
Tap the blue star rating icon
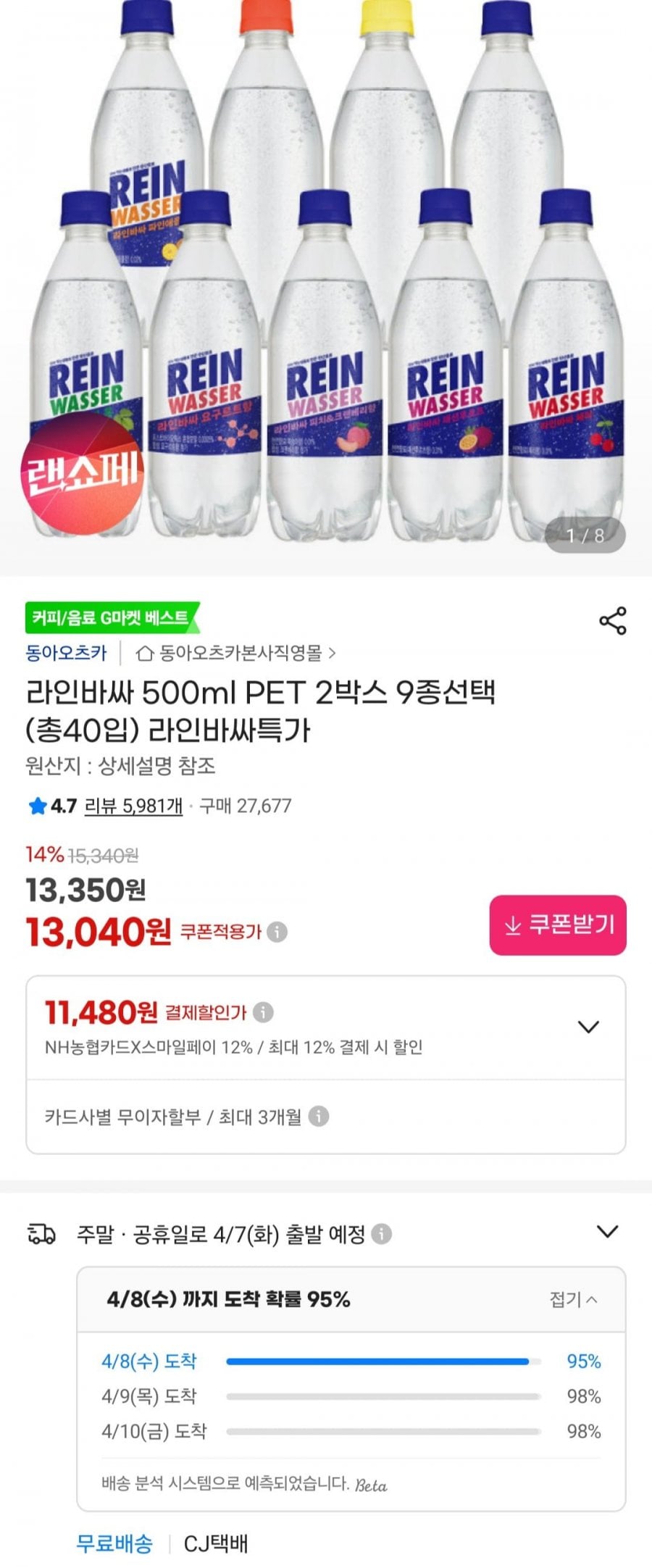coord(37,806)
